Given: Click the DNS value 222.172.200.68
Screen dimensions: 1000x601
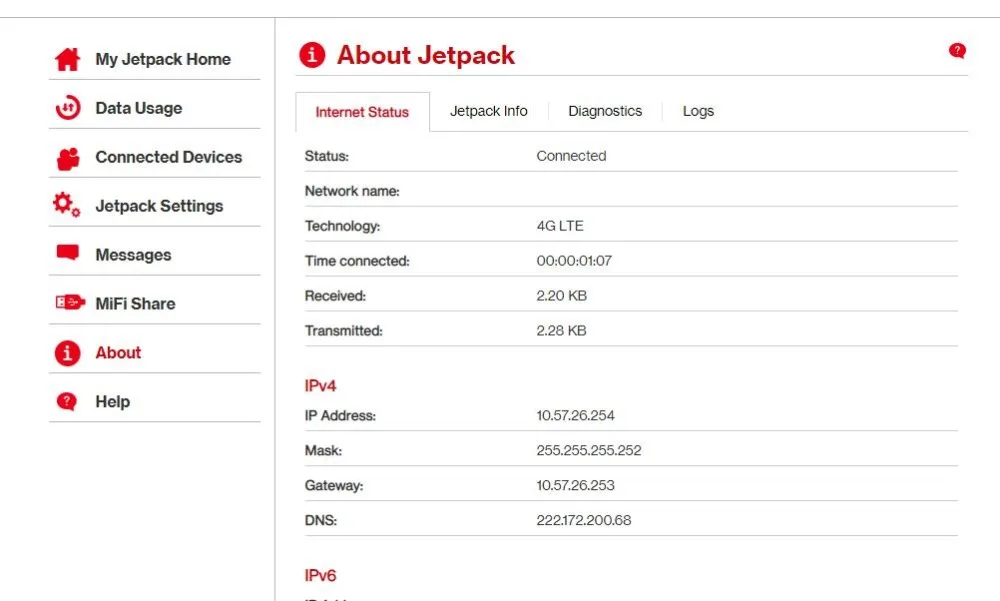Looking at the screenshot, I should [584, 521].
